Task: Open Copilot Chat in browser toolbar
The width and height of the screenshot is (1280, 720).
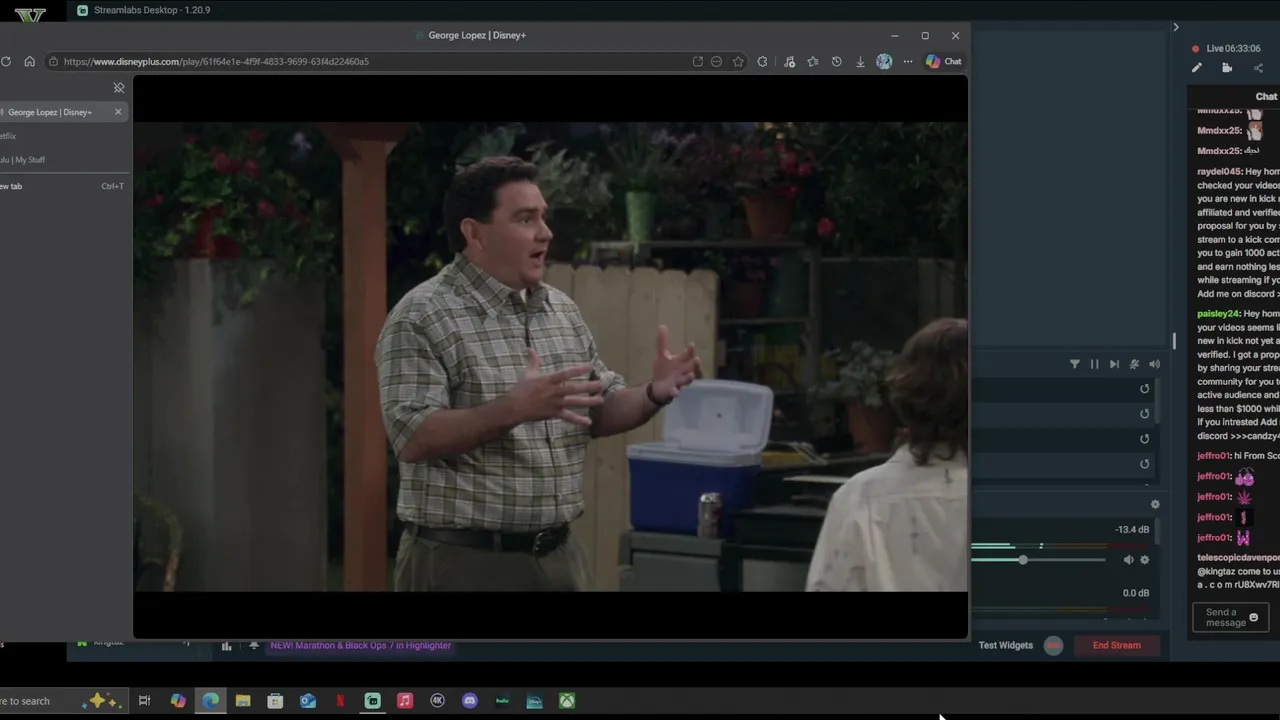Action: pyautogui.click(x=943, y=61)
